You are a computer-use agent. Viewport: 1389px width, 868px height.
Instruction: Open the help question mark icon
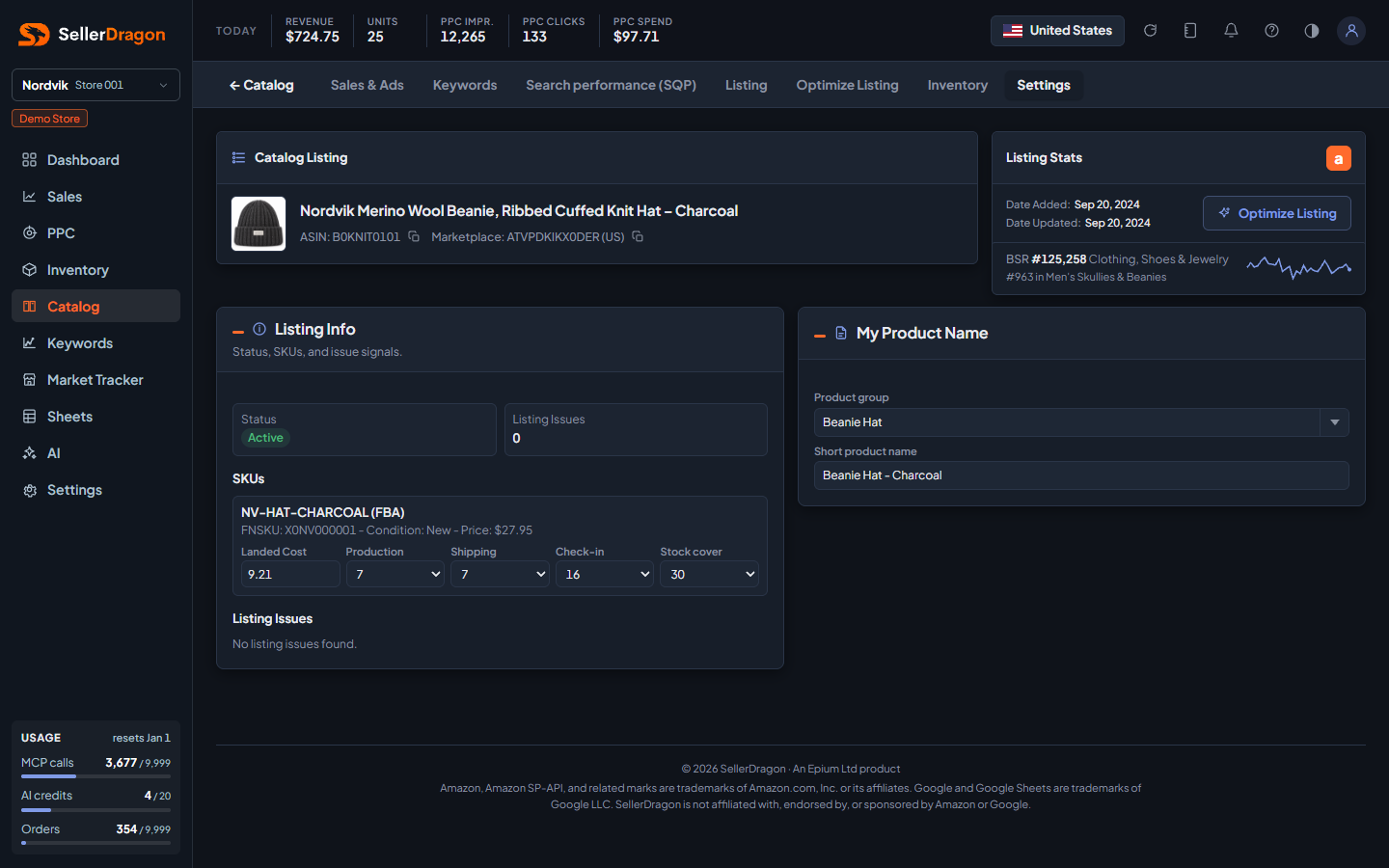(x=1271, y=31)
